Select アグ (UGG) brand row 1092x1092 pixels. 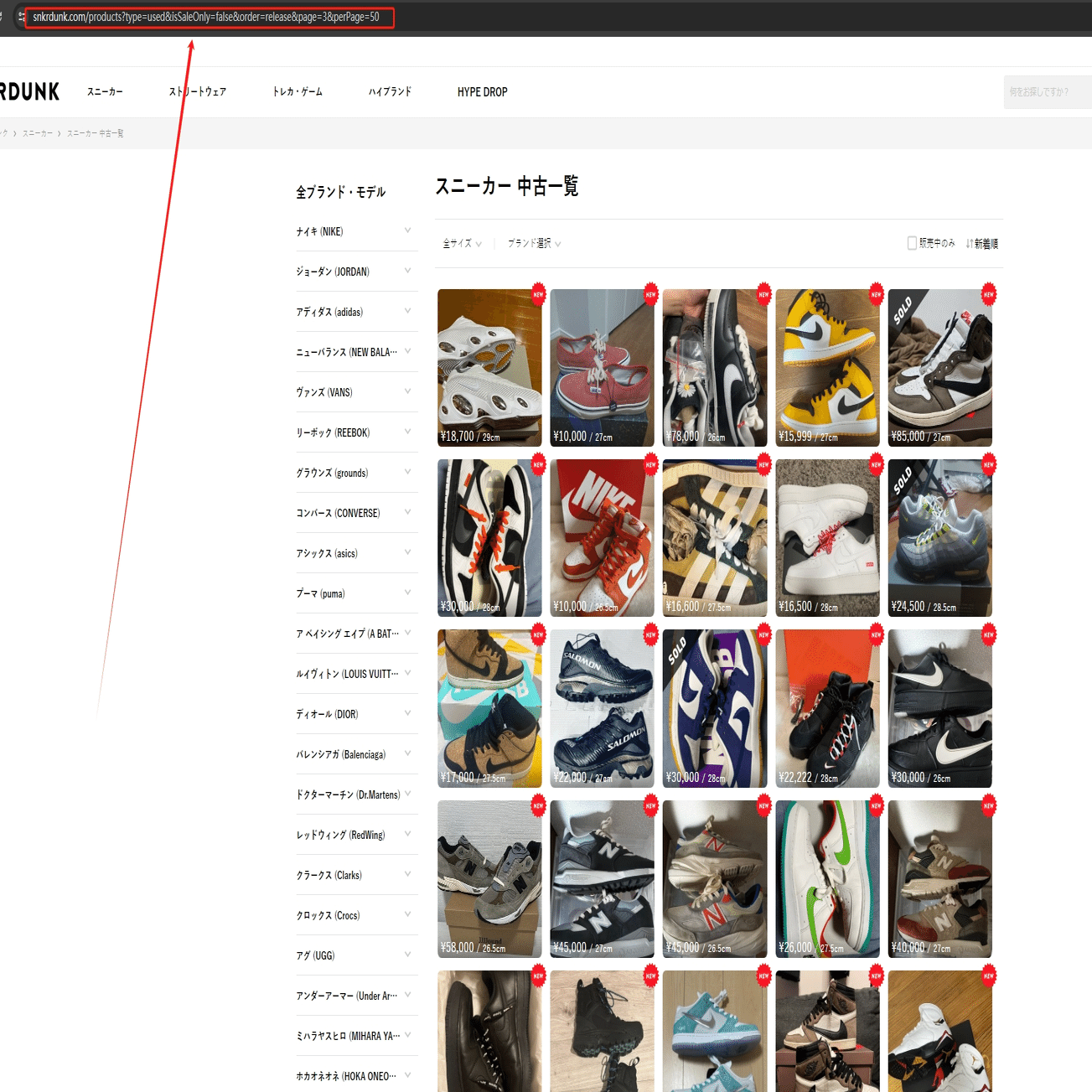pos(356,955)
